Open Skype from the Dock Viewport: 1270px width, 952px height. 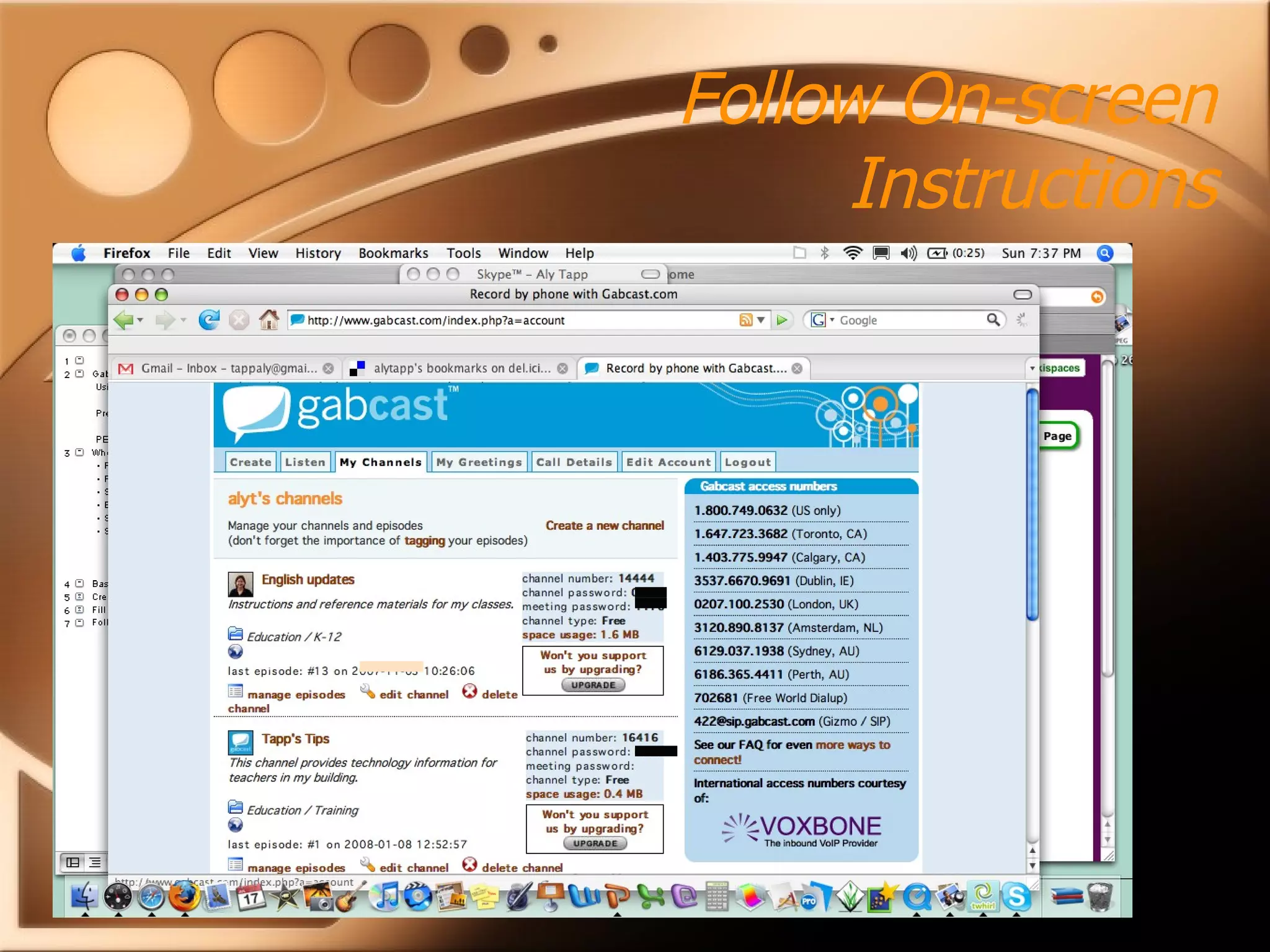tap(1016, 897)
